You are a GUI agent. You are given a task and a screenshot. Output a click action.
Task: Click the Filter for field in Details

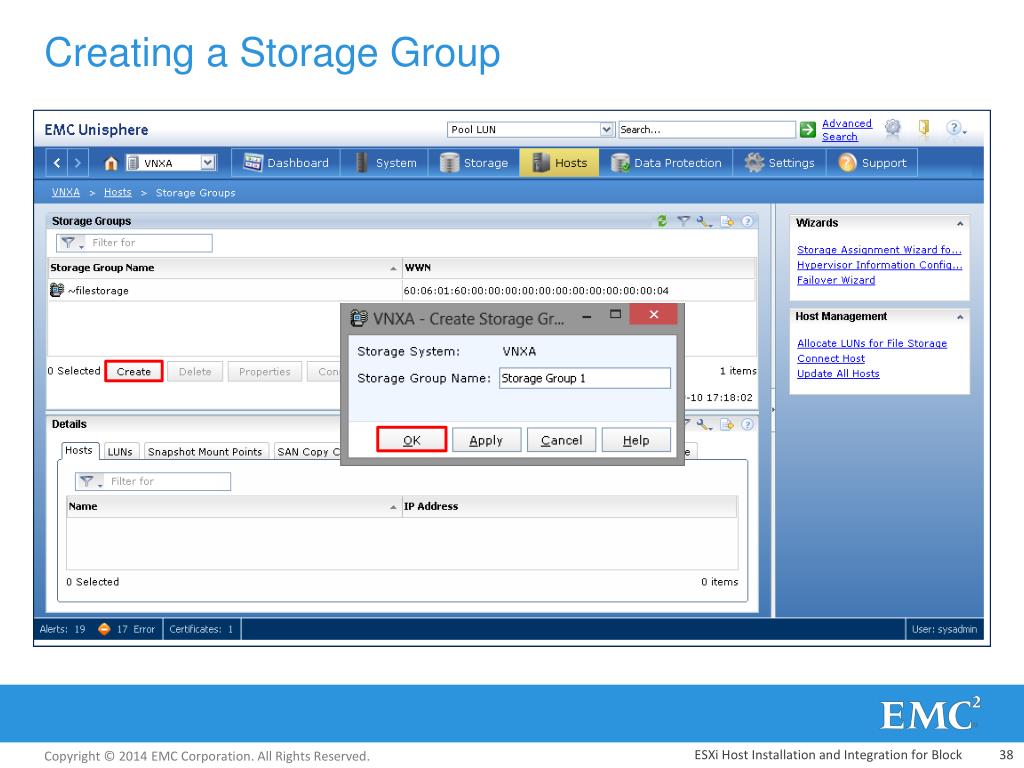tap(168, 481)
